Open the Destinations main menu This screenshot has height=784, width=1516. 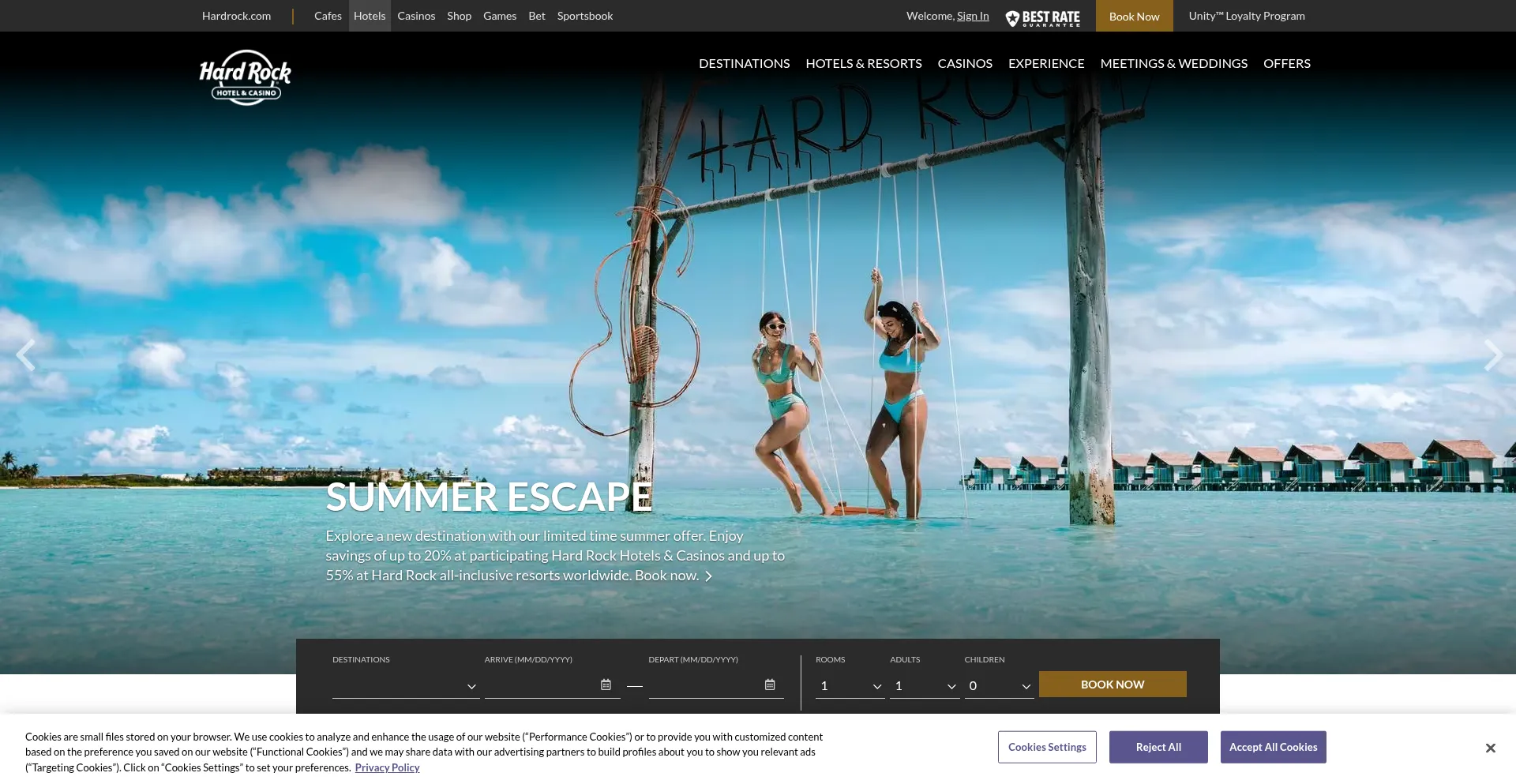tap(744, 63)
